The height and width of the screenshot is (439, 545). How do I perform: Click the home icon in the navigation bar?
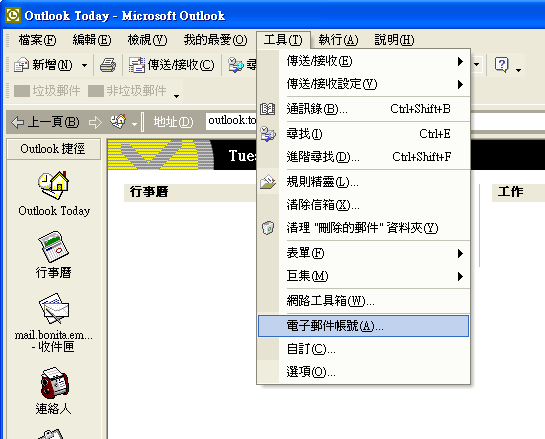pos(118,122)
